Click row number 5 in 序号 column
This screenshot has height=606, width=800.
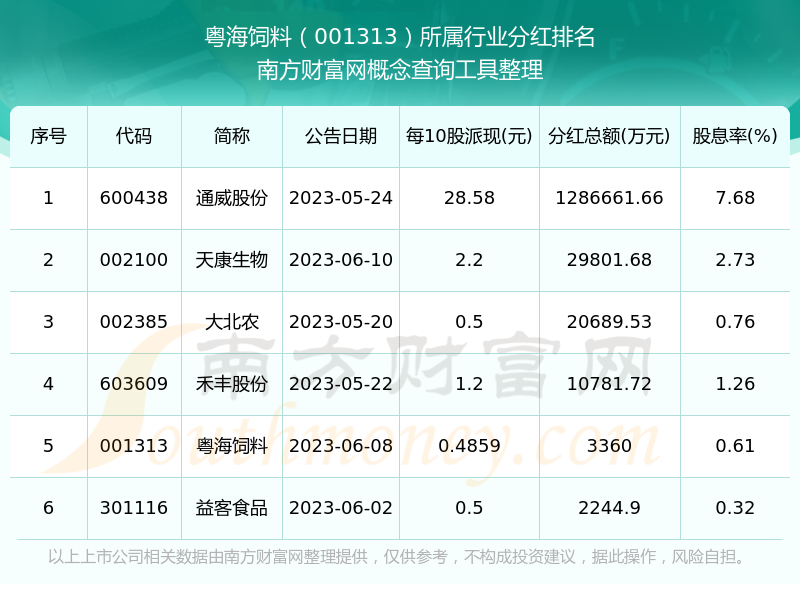(x=48, y=446)
